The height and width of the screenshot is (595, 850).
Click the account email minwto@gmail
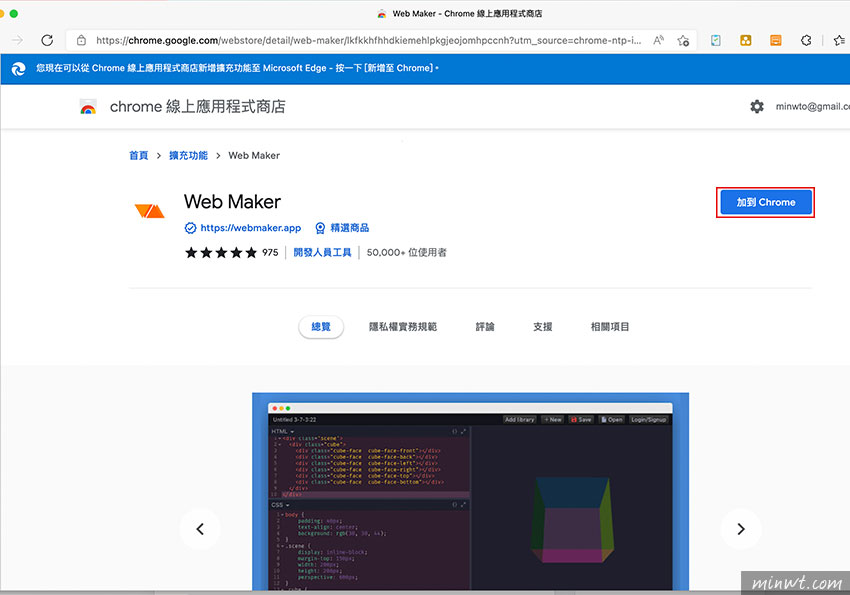pyautogui.click(x=813, y=107)
